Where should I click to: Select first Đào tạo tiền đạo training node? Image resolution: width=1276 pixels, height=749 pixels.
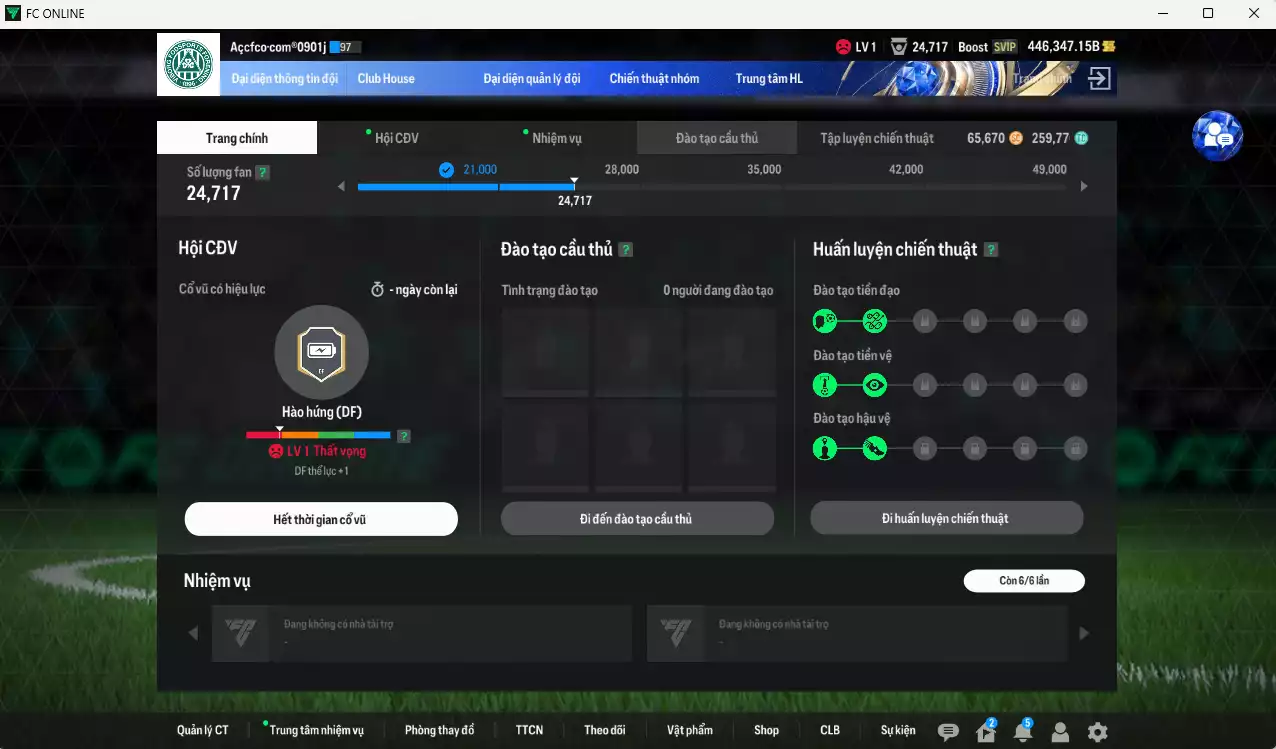click(x=824, y=321)
